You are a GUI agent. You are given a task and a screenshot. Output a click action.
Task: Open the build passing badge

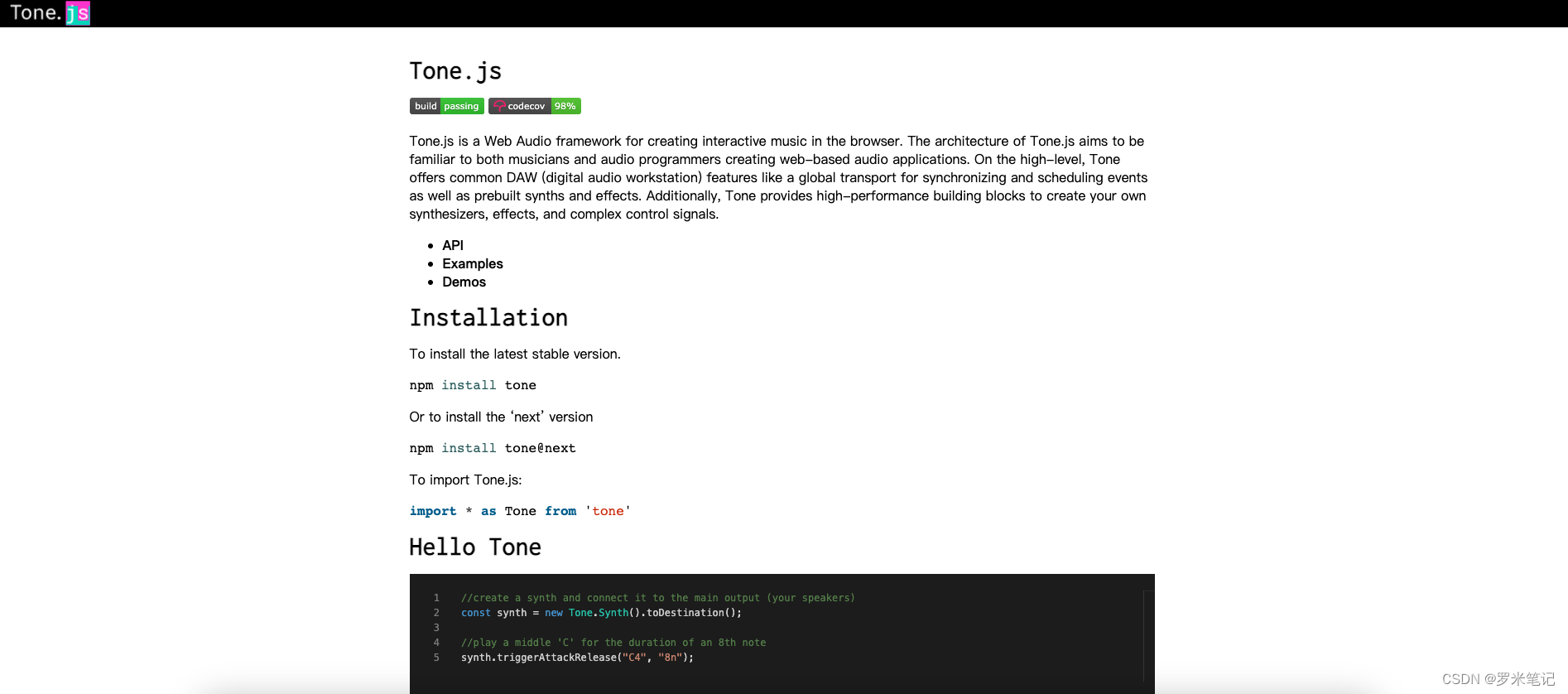click(447, 106)
